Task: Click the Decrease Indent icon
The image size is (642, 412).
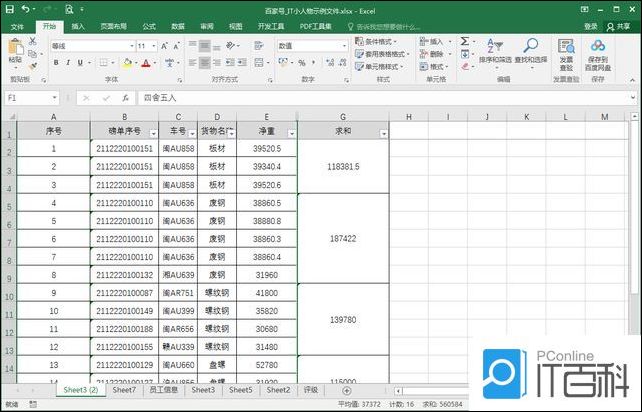Action: (230, 62)
